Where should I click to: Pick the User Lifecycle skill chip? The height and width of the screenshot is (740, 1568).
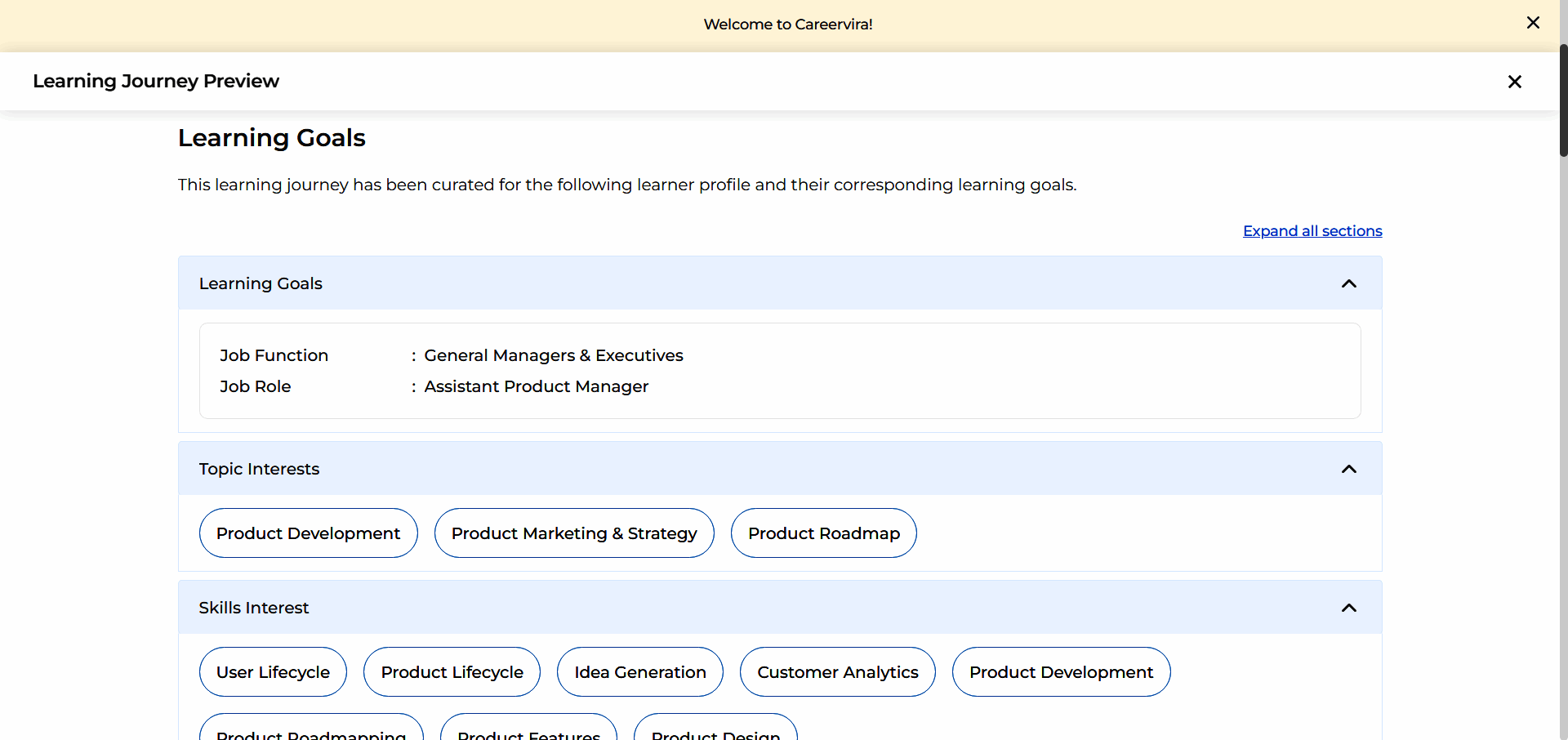click(273, 672)
